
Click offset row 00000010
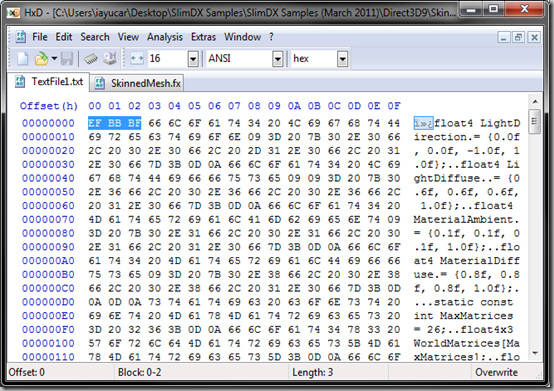point(48,137)
